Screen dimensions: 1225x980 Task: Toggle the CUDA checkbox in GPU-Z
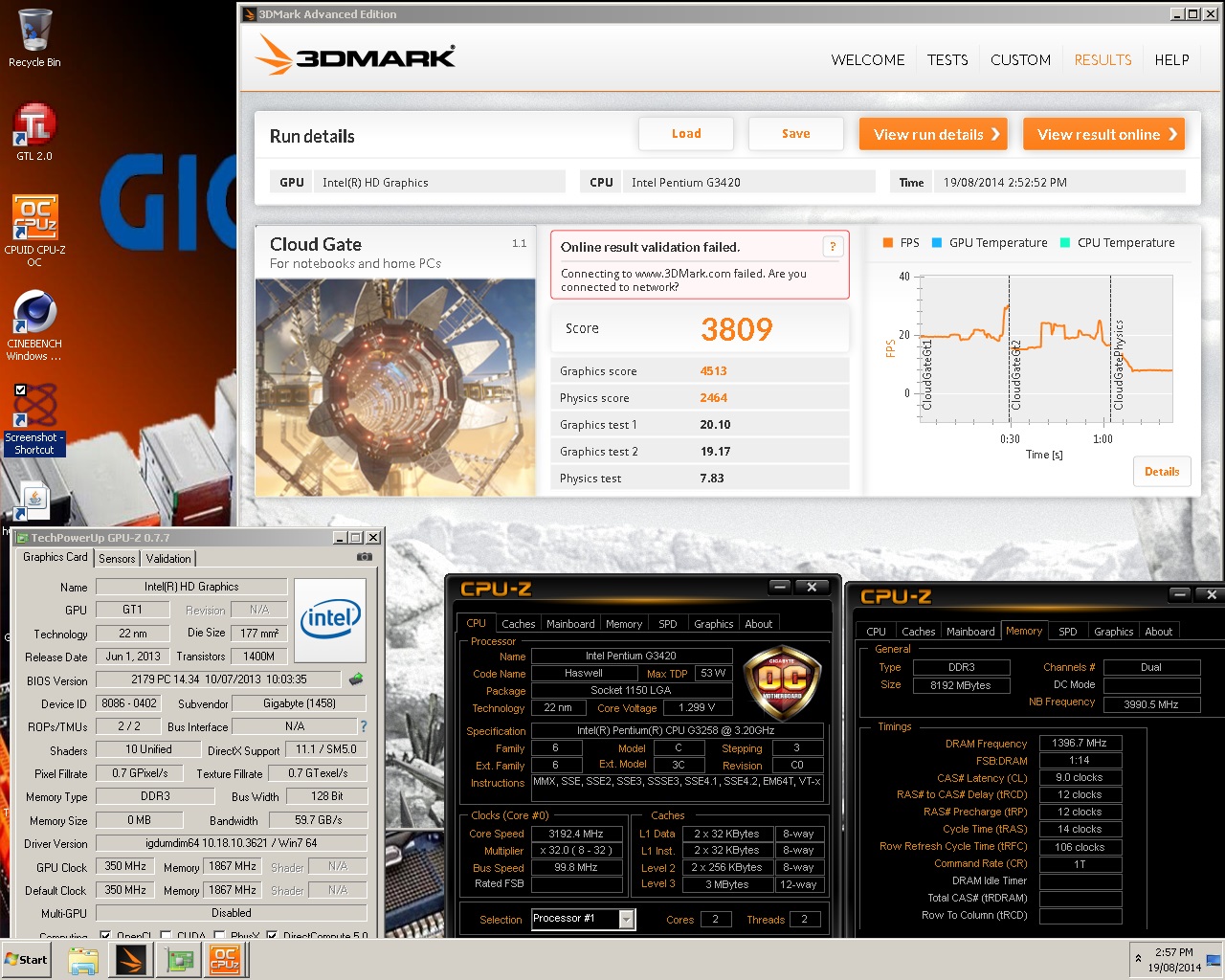pos(167,935)
